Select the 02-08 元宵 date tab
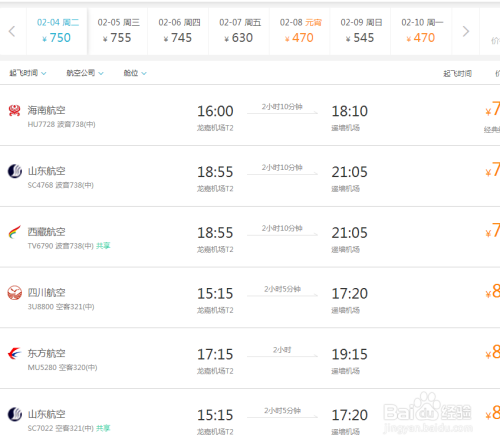The height and width of the screenshot is (445, 500). (300, 31)
